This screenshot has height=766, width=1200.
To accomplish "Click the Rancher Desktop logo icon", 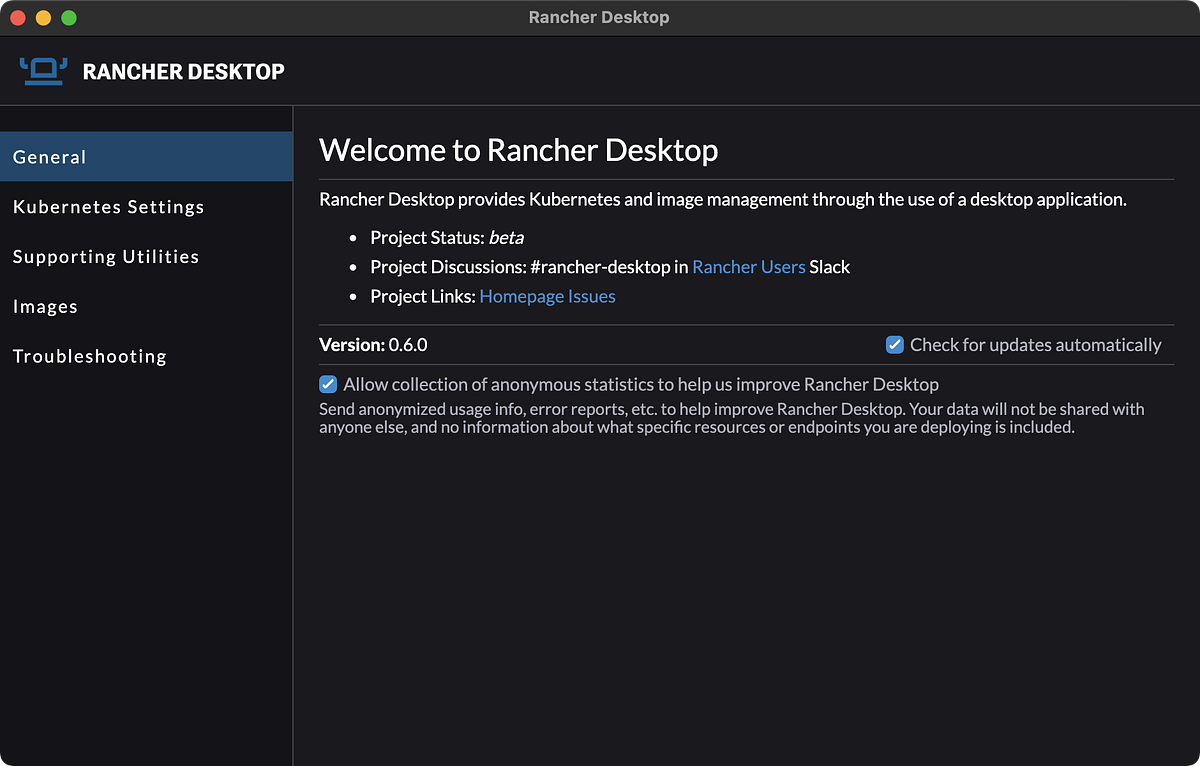I will click(x=42, y=70).
